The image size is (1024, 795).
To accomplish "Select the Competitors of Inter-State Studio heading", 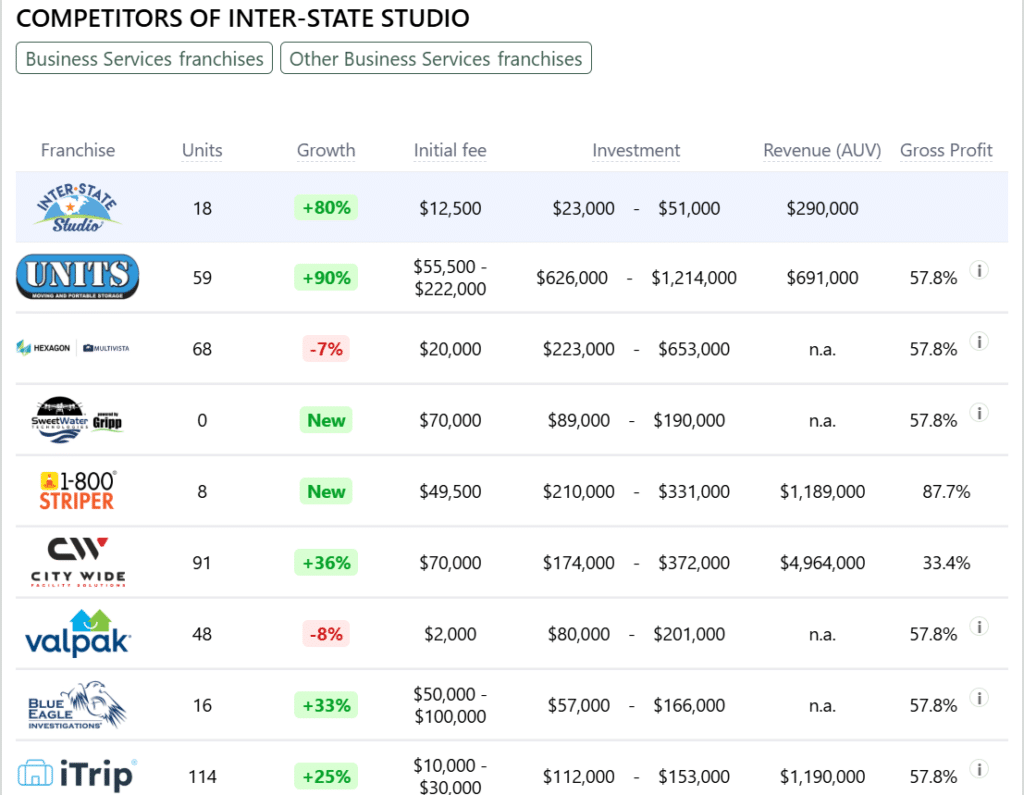I will click(242, 18).
